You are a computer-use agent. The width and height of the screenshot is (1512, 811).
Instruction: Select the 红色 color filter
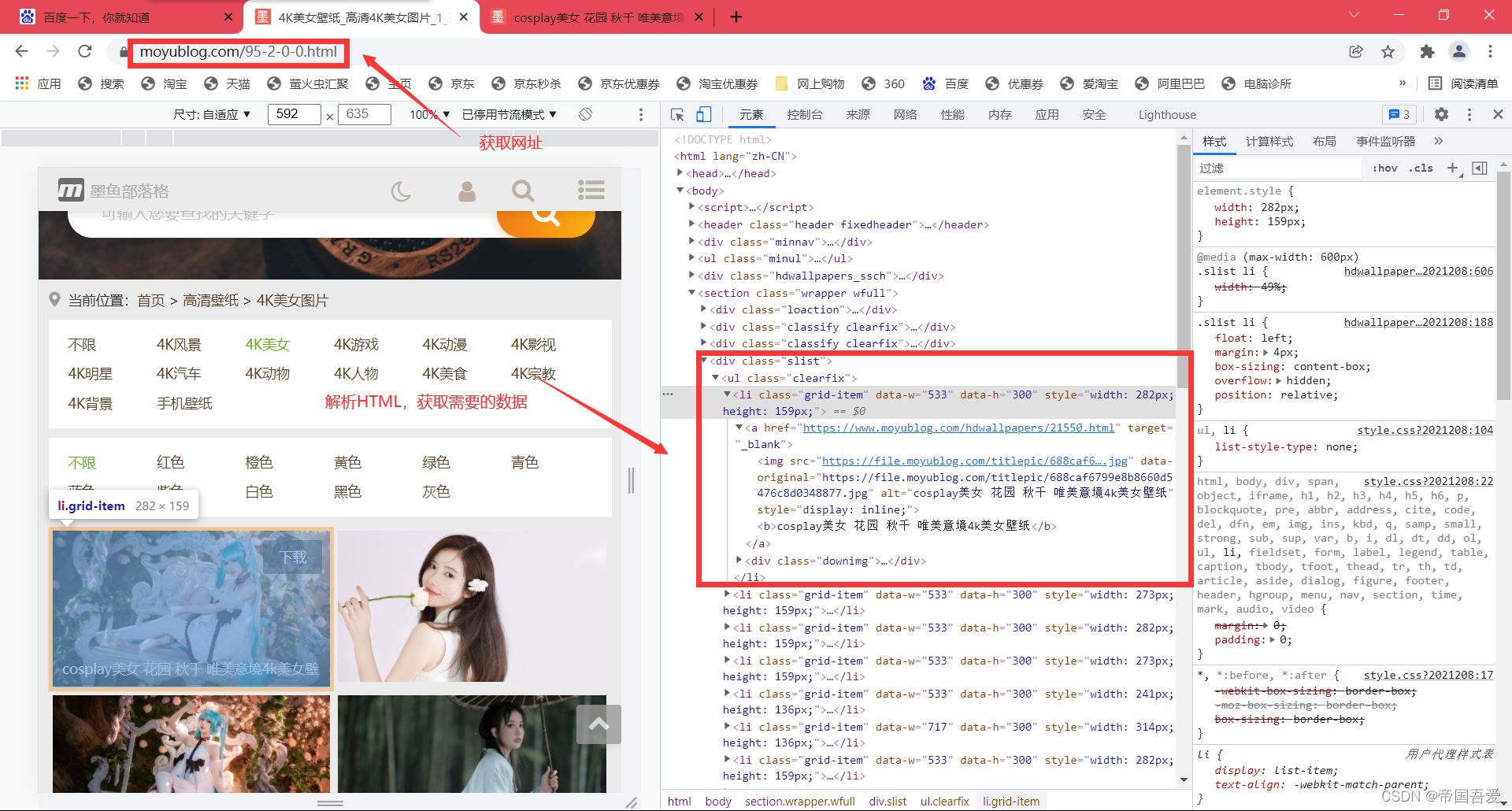tap(170, 462)
